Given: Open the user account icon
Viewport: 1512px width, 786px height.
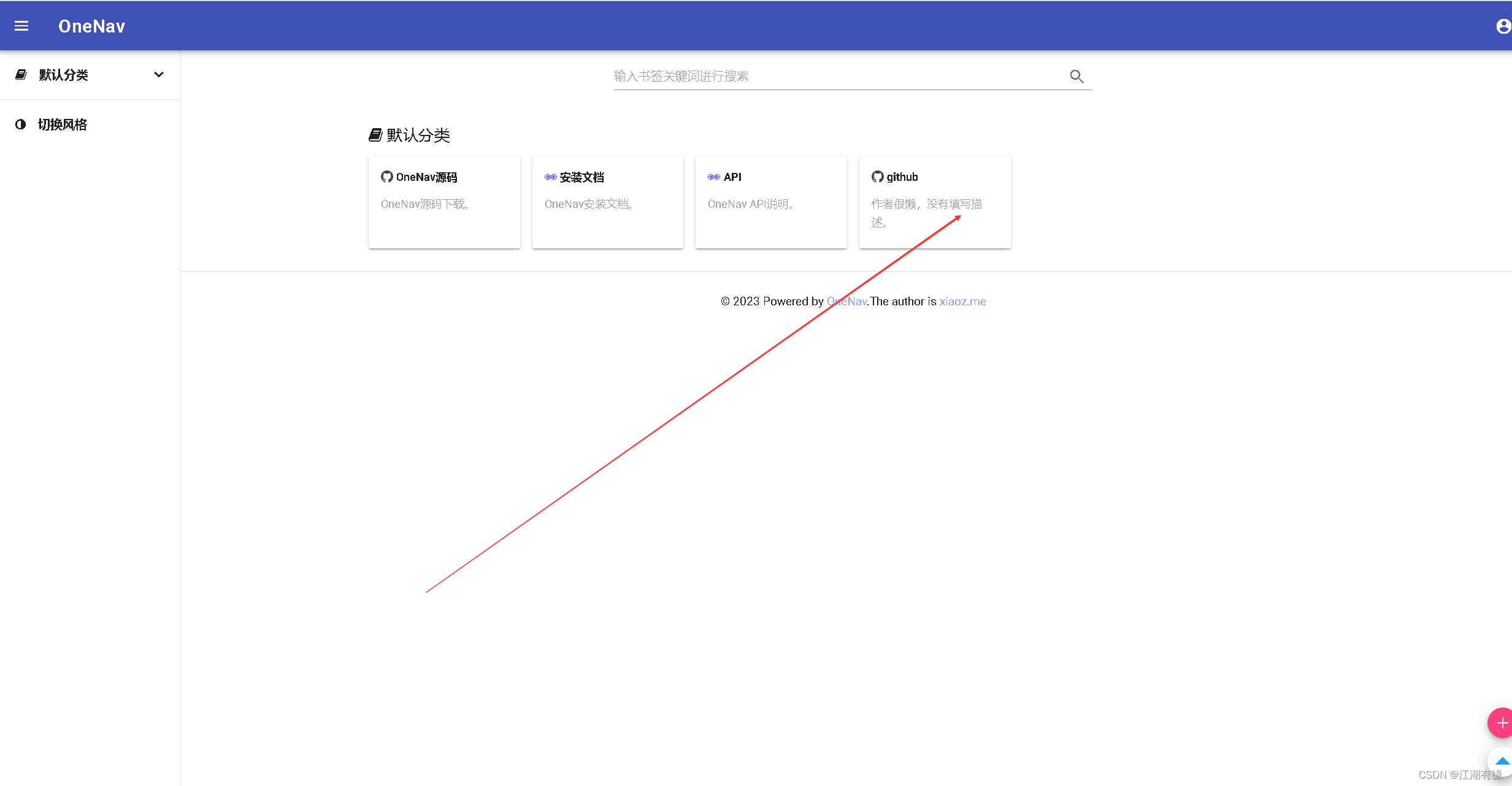Looking at the screenshot, I should [x=1503, y=26].
